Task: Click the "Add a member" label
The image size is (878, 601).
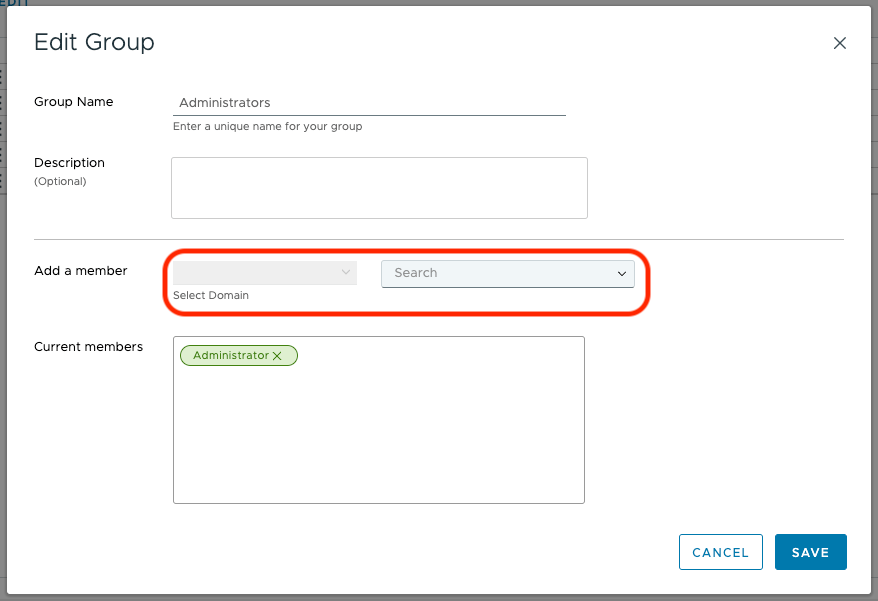Action: point(81,270)
